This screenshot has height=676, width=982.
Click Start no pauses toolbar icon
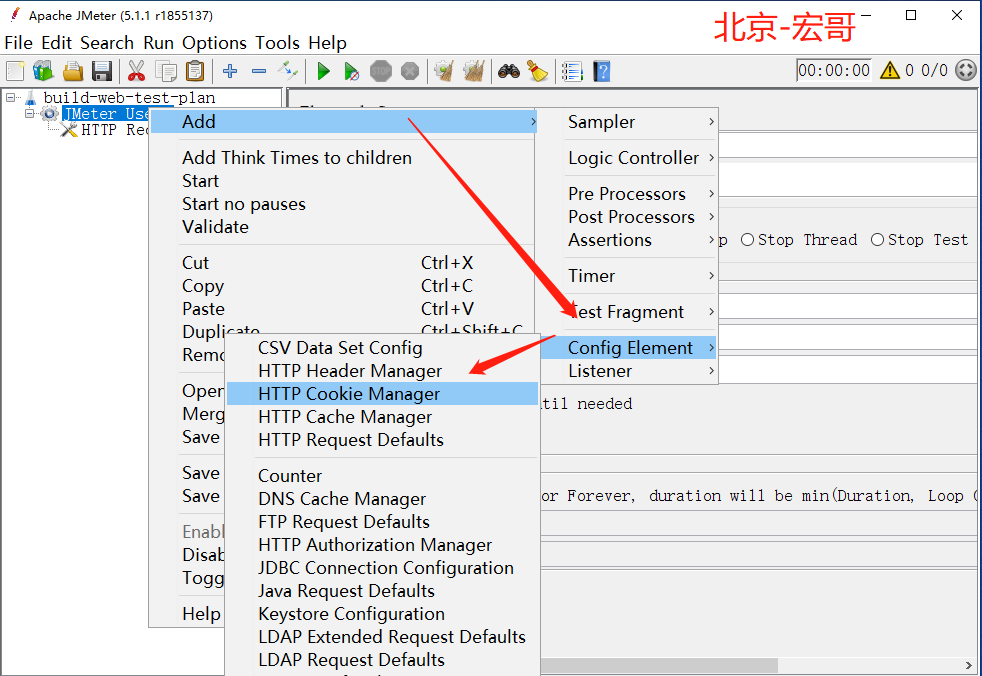click(x=352, y=71)
